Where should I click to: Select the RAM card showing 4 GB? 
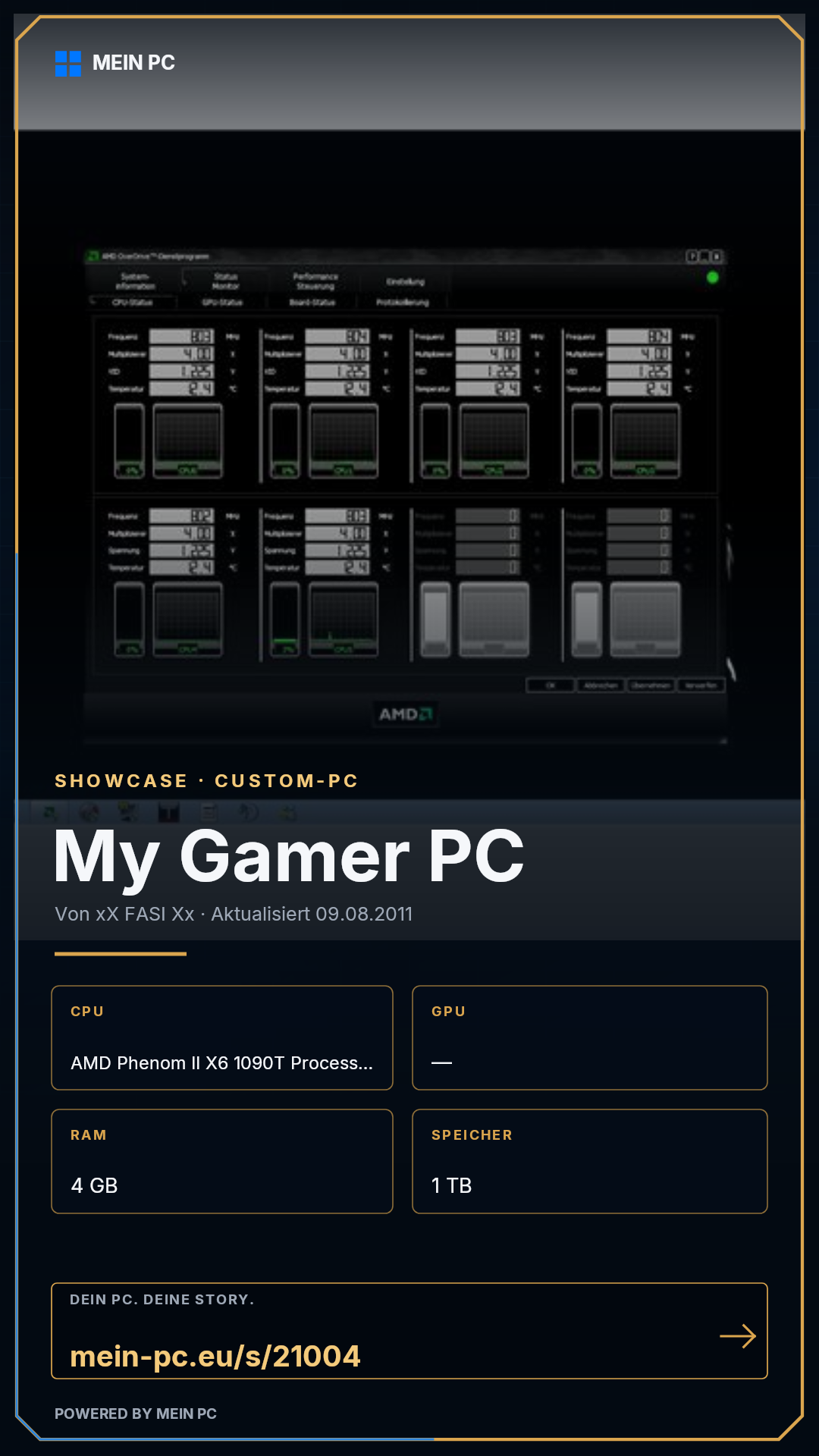pyautogui.click(x=222, y=1161)
